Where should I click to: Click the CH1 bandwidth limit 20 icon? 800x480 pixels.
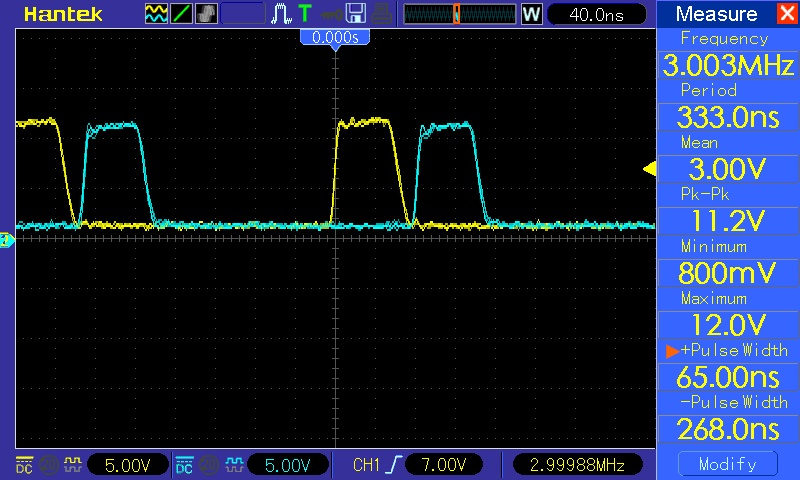coord(49,465)
